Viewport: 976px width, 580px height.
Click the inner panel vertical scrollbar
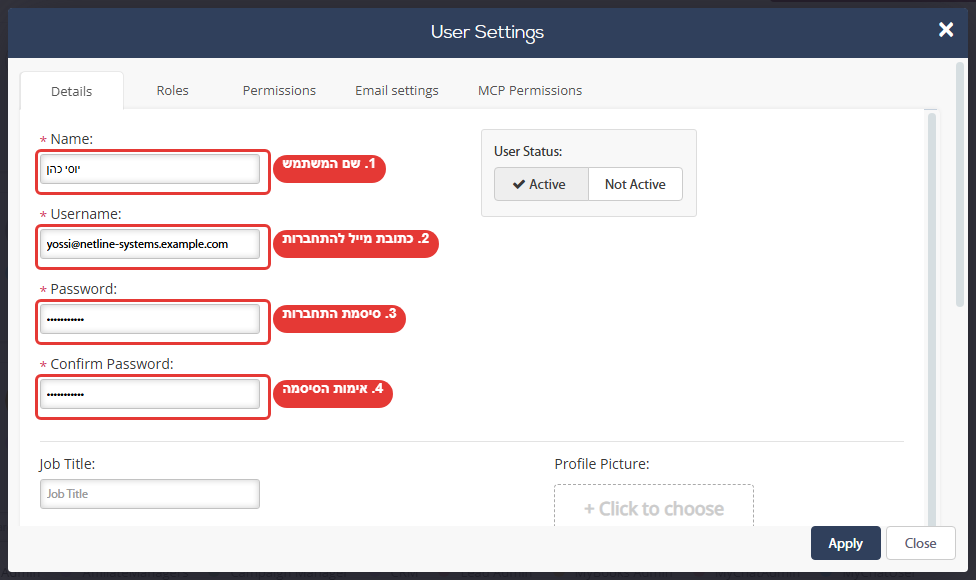pos(932,317)
